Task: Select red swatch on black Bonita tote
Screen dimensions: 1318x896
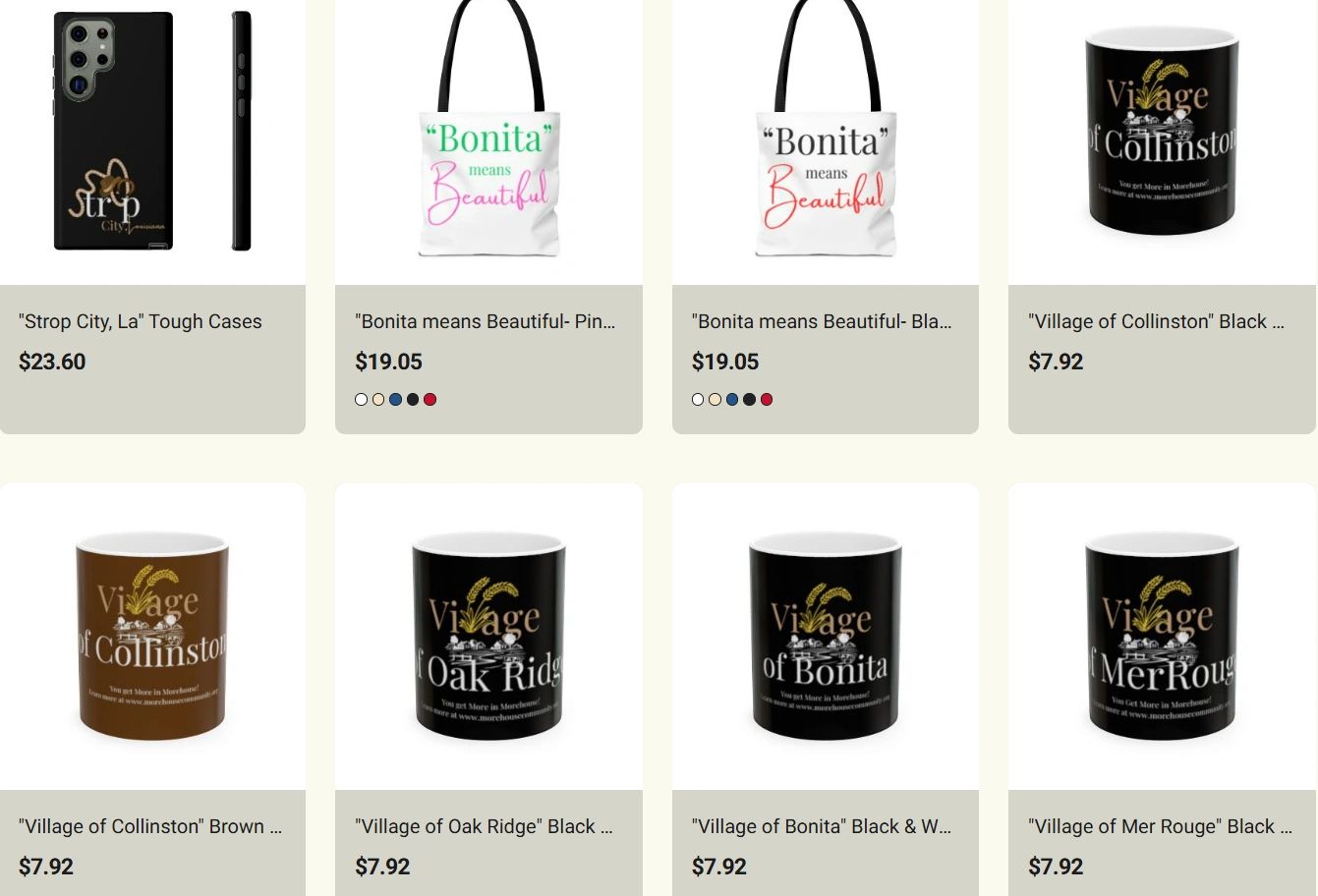Action: 767,399
